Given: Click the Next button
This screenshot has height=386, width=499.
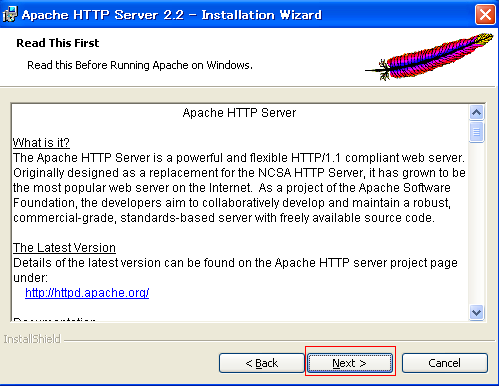Looking at the screenshot, I should [350, 363].
